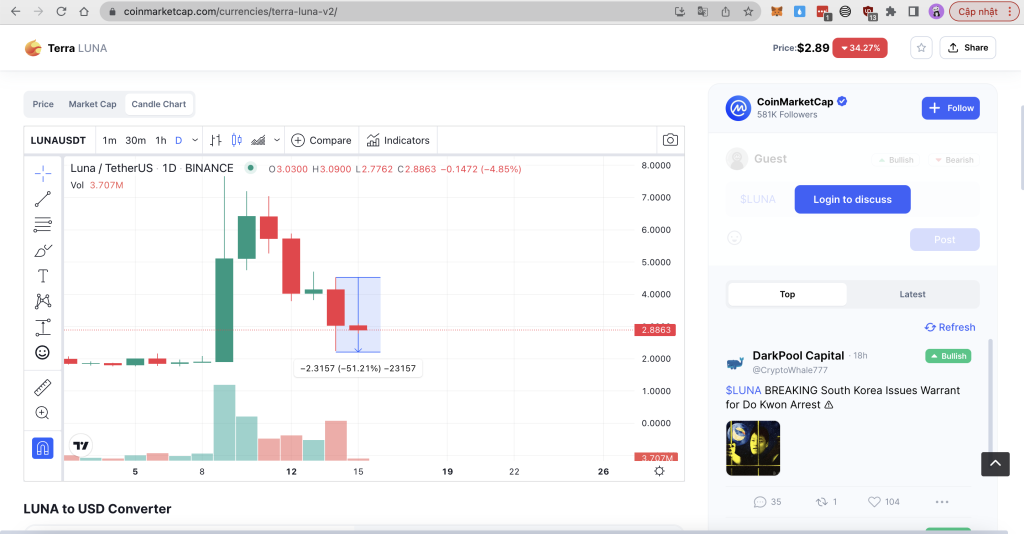The width and height of the screenshot is (1024, 534).
Task: Select the price range prediction tool
Action: 42,327
